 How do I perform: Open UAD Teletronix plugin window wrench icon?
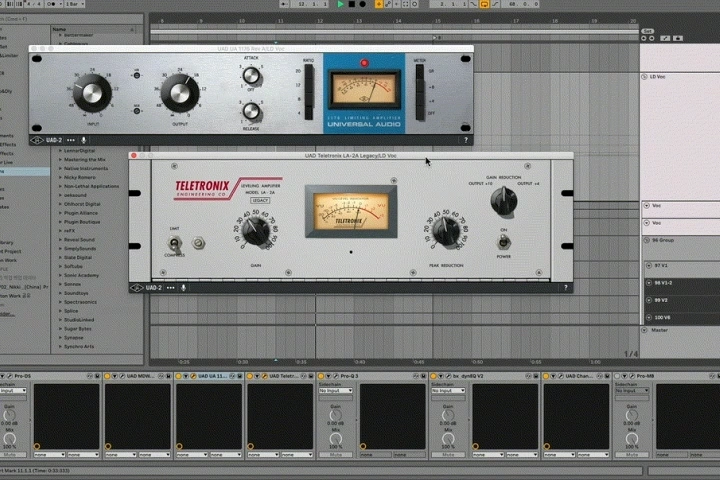(265, 376)
